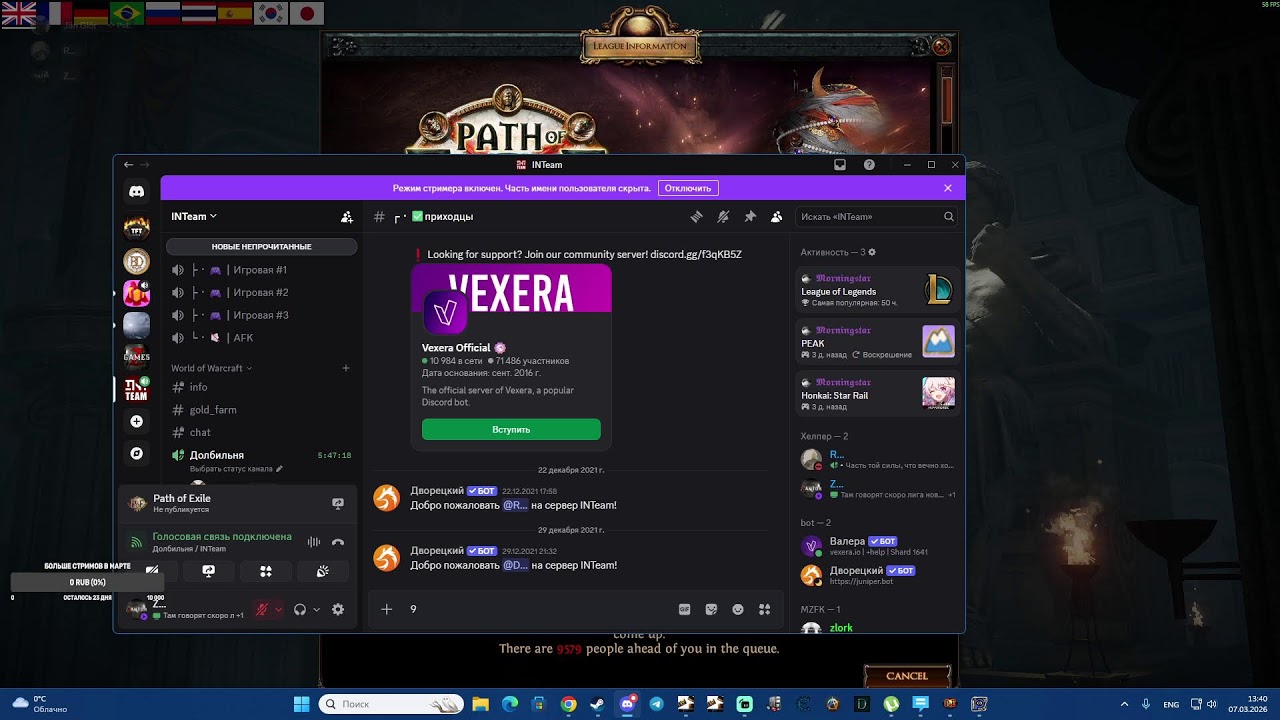This screenshot has height=720, width=1280.
Task: Click the zlork member entry
Action: click(878, 628)
